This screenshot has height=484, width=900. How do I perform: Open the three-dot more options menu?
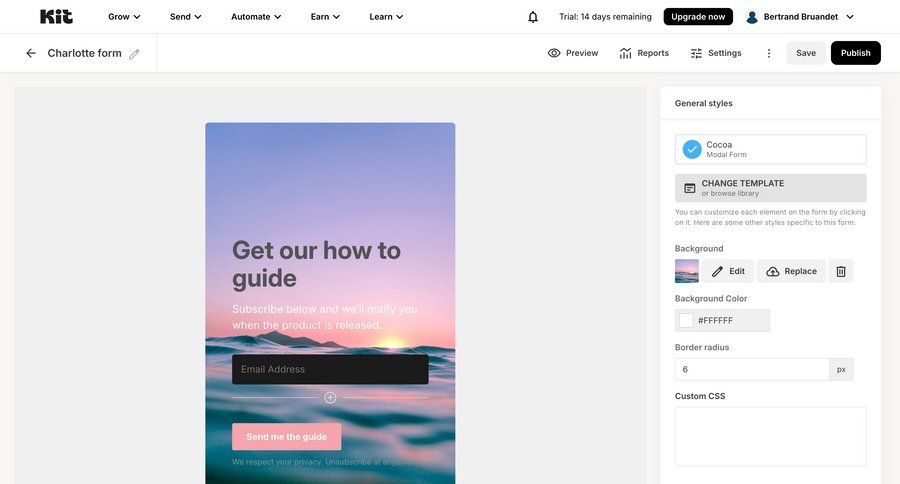point(769,53)
